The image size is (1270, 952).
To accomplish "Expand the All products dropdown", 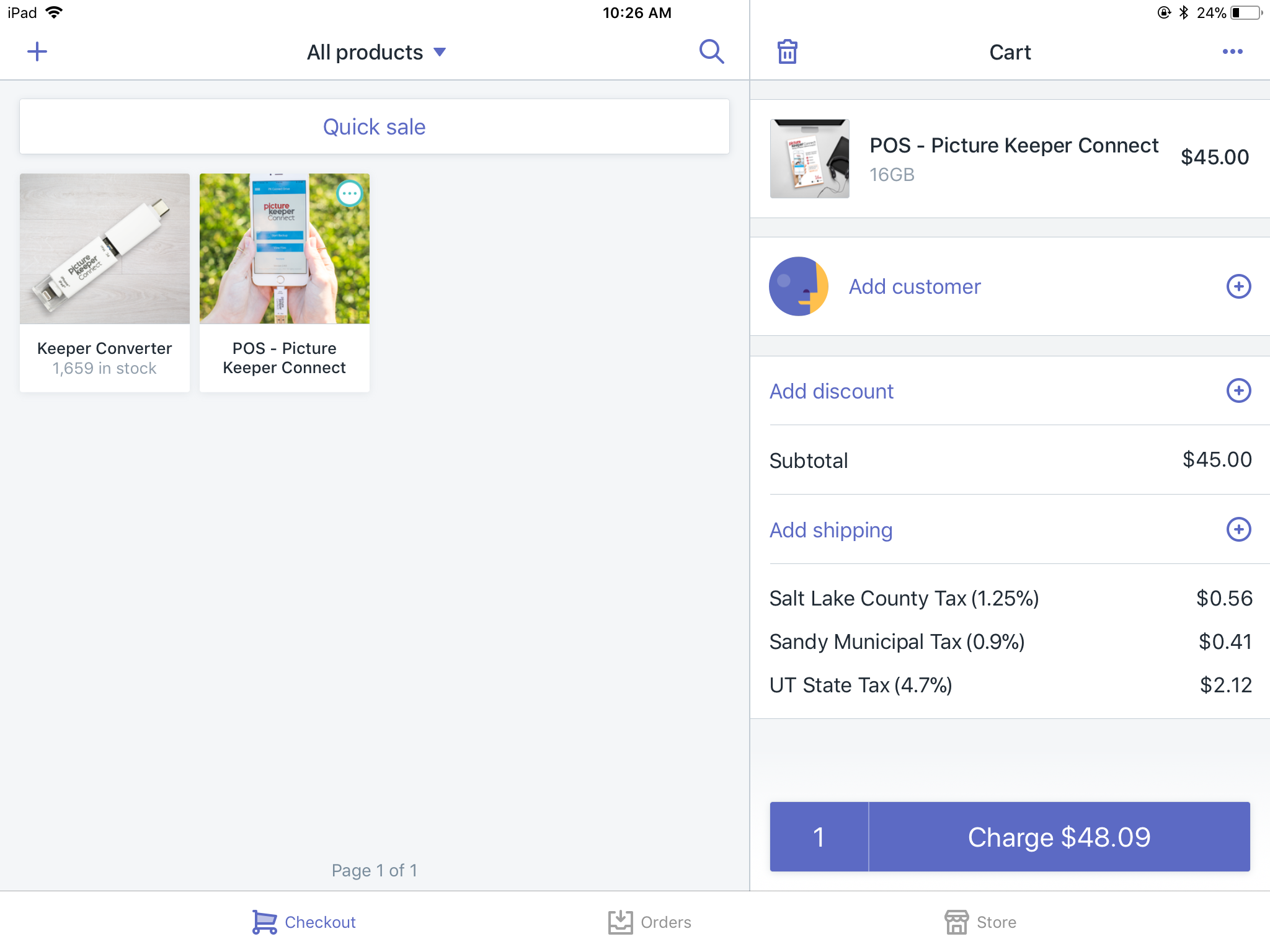I will [x=376, y=52].
